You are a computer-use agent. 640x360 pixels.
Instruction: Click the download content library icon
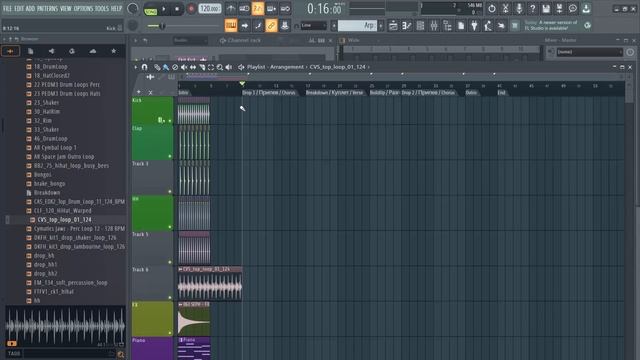[x=586, y=9]
